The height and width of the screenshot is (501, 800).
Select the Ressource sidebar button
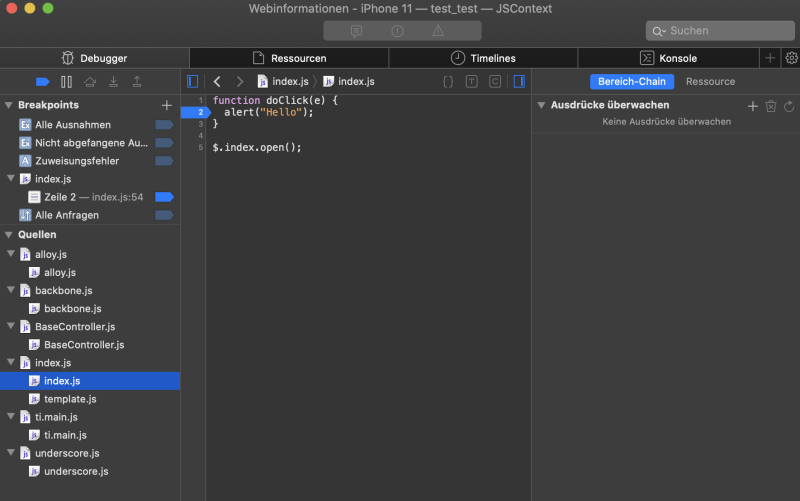tap(710, 81)
